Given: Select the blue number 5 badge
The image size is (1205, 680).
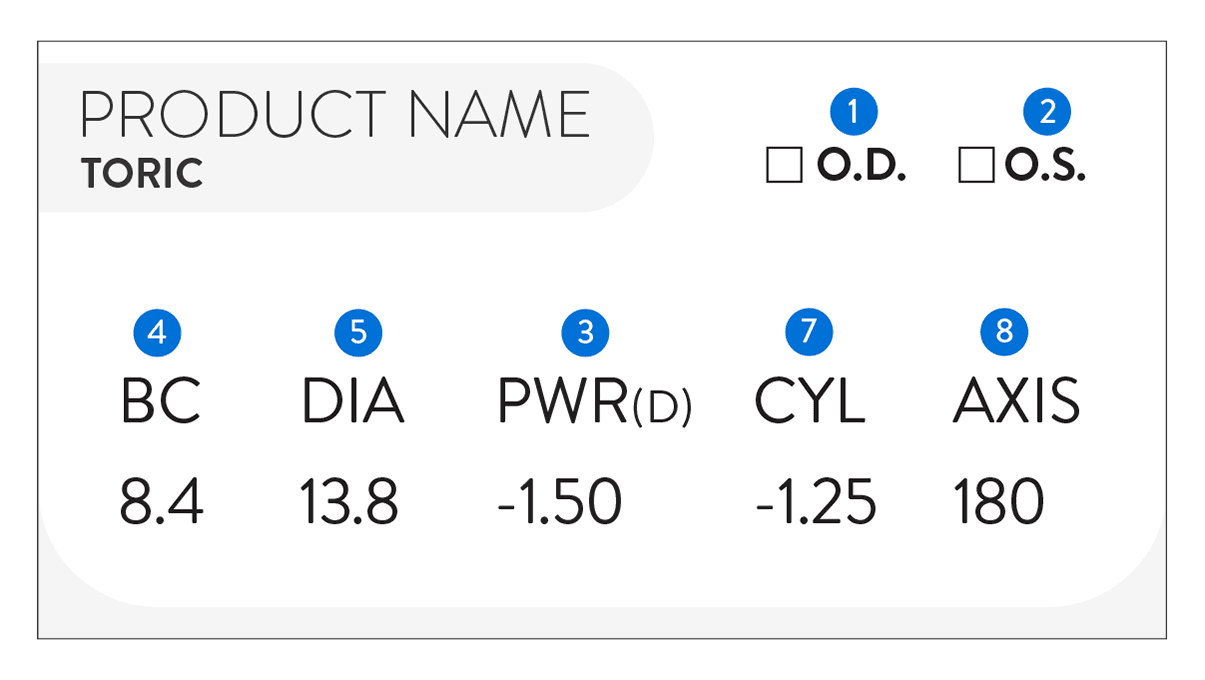Looking at the screenshot, I should (x=358, y=332).
